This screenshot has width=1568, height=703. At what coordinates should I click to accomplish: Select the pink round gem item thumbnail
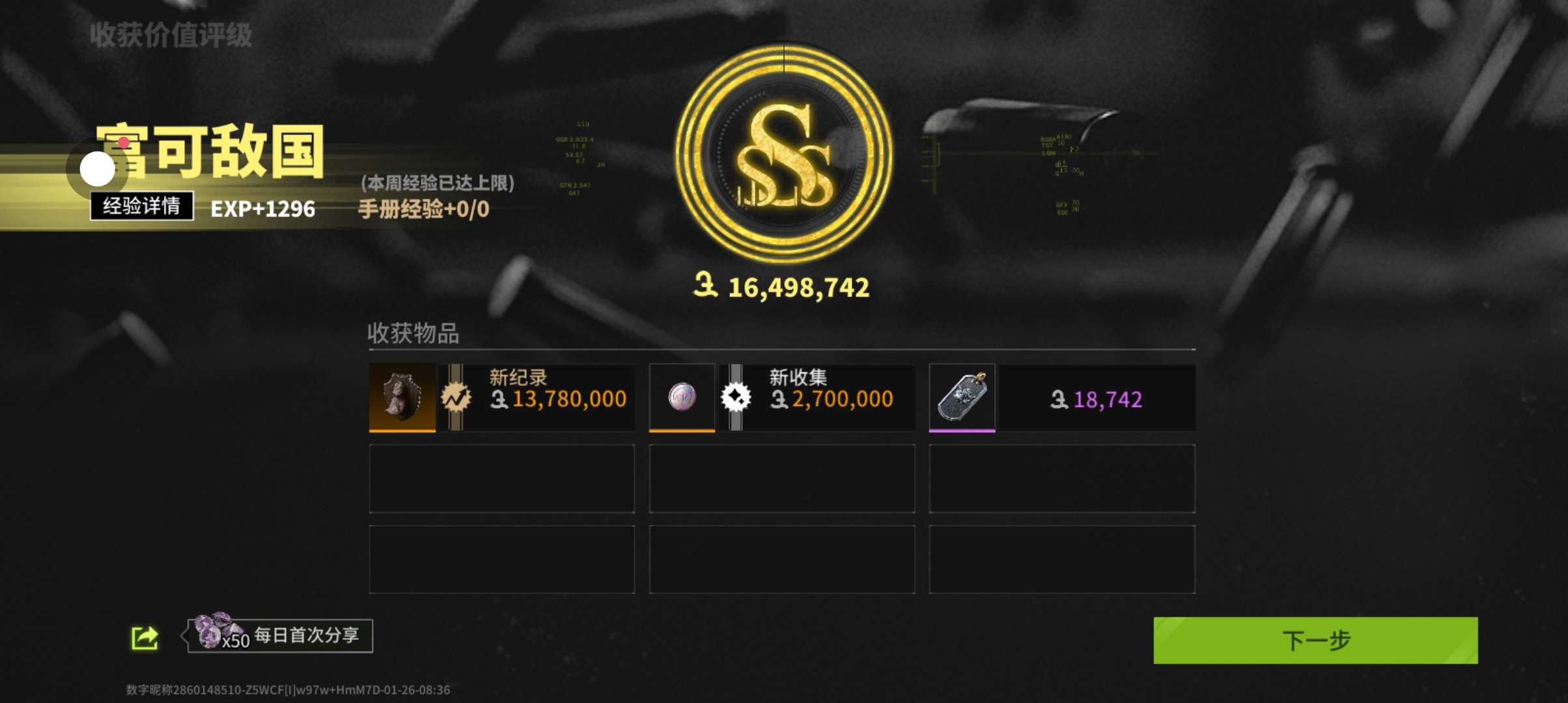click(x=682, y=397)
